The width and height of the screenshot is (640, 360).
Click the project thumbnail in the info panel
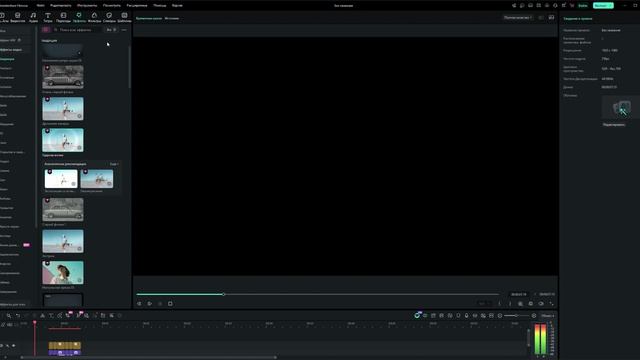click(x=621, y=108)
